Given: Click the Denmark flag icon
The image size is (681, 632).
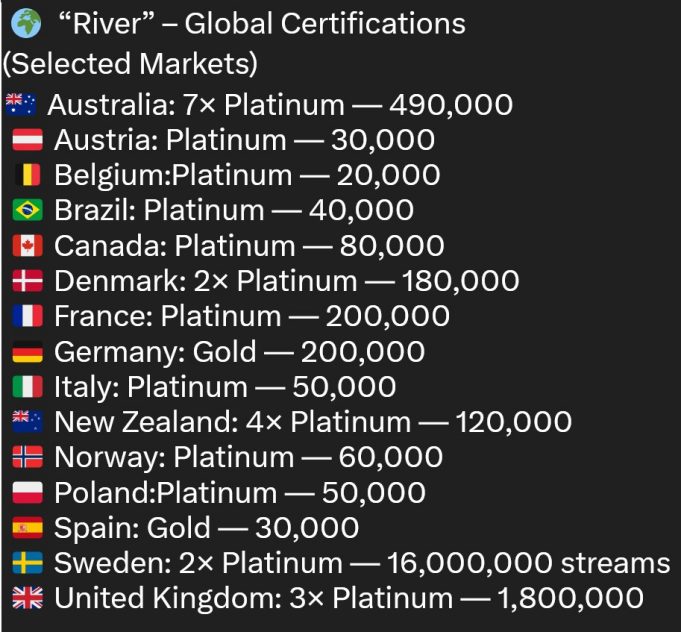Looking at the screenshot, I should [28, 281].
